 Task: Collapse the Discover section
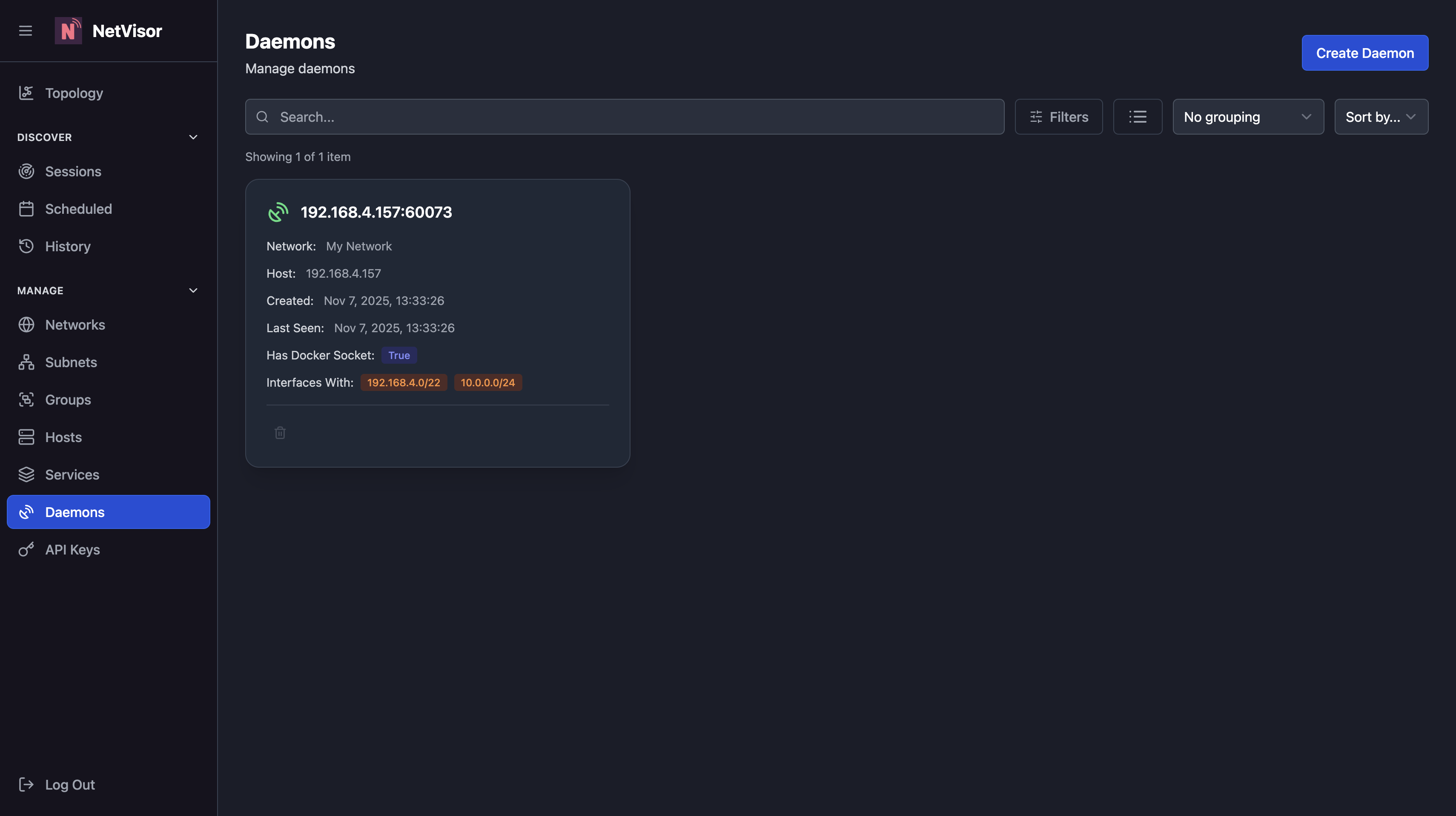[x=193, y=138]
